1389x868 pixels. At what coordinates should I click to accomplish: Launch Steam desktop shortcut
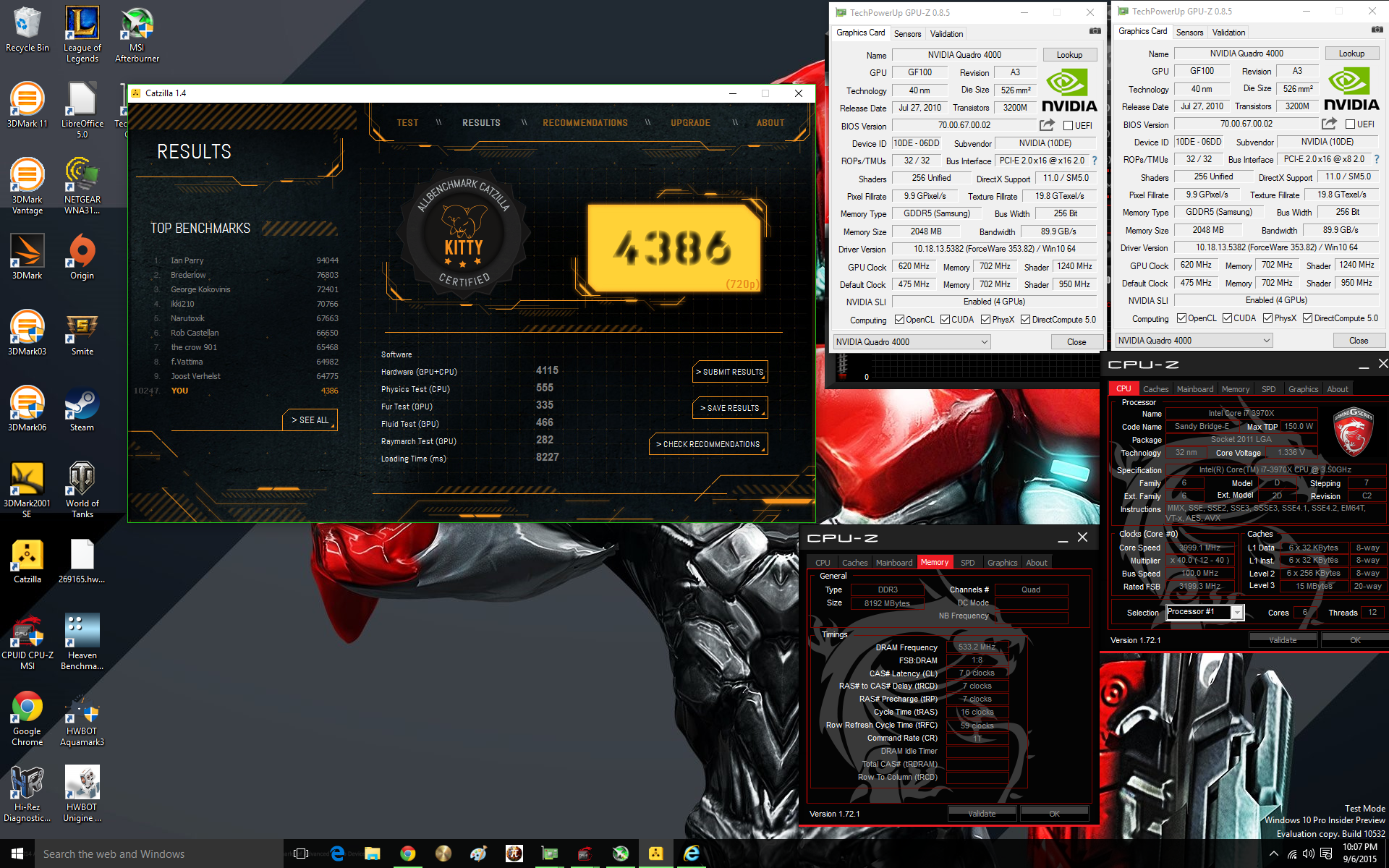[82, 409]
